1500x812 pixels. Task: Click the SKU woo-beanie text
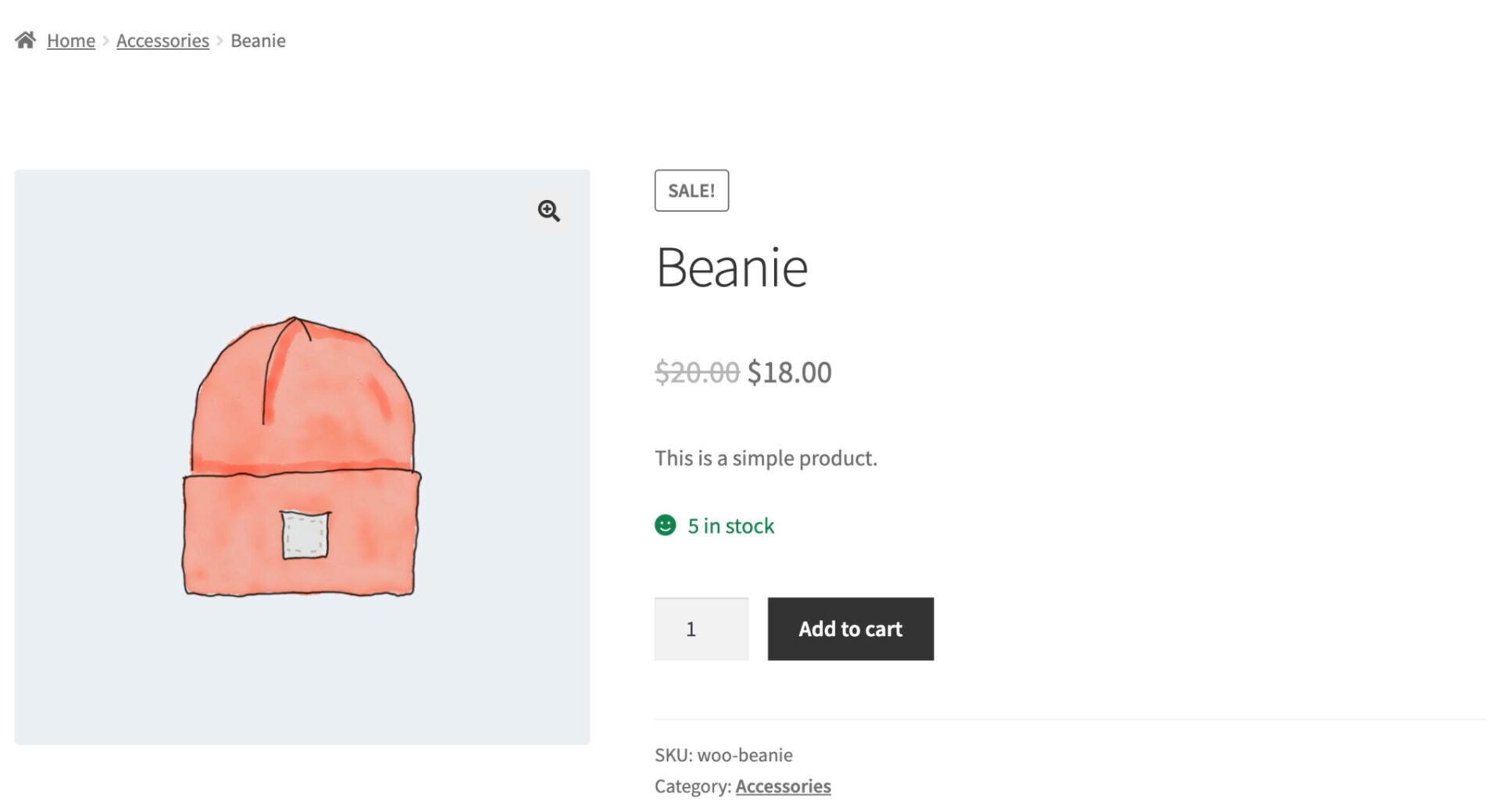click(723, 754)
